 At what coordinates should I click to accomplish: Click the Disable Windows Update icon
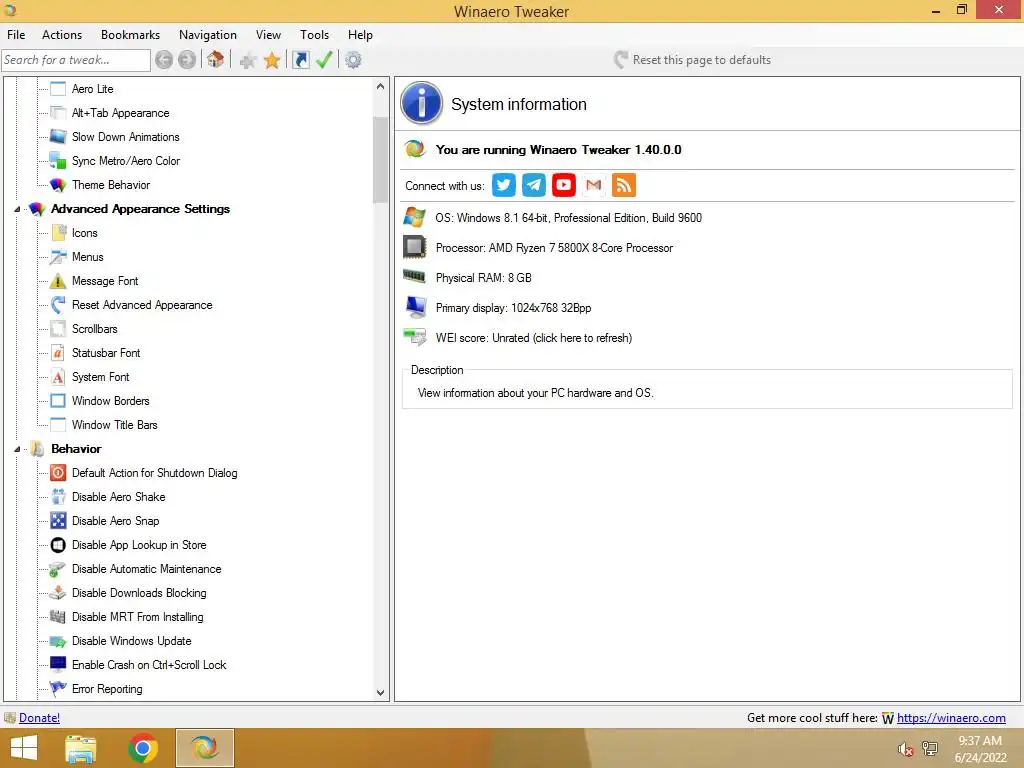58,641
